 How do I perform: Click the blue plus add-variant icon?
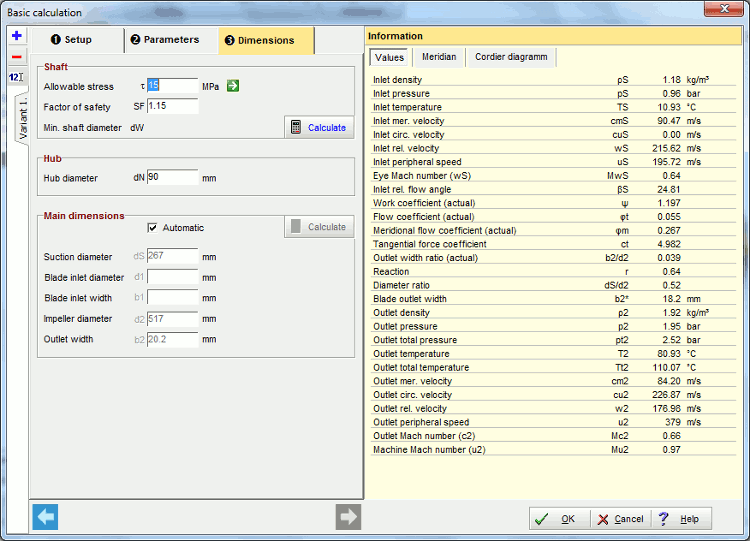pyautogui.click(x=17, y=36)
